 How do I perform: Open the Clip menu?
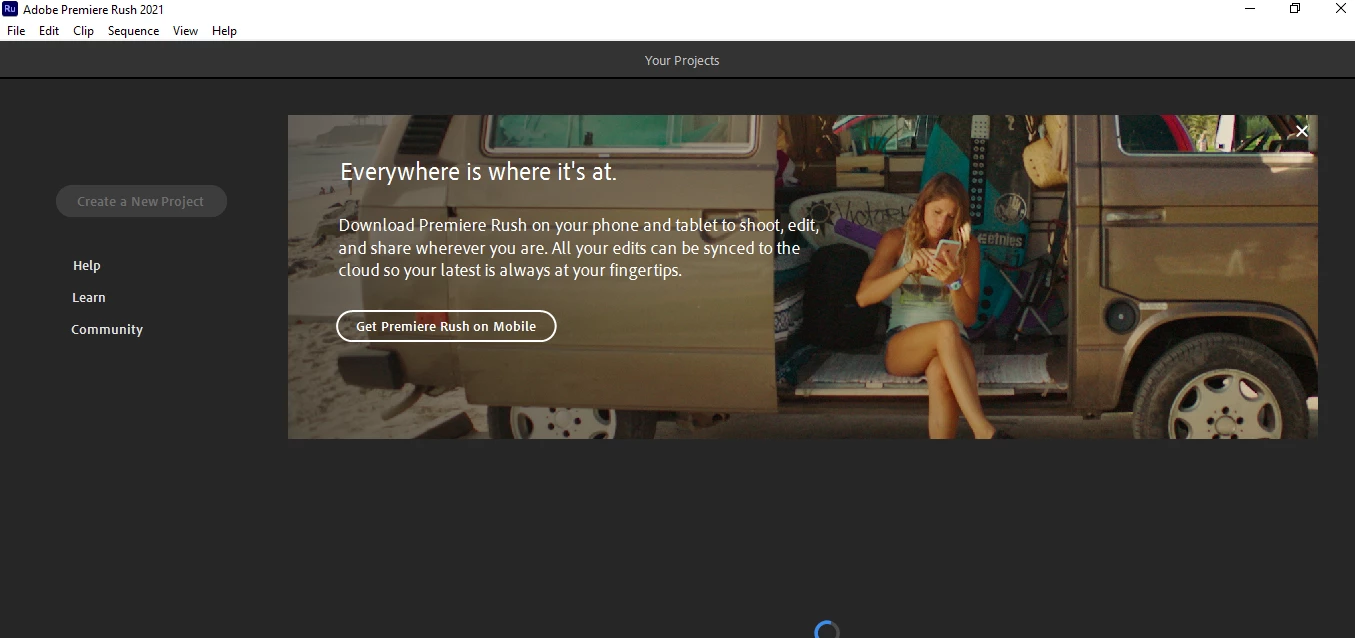pos(83,31)
